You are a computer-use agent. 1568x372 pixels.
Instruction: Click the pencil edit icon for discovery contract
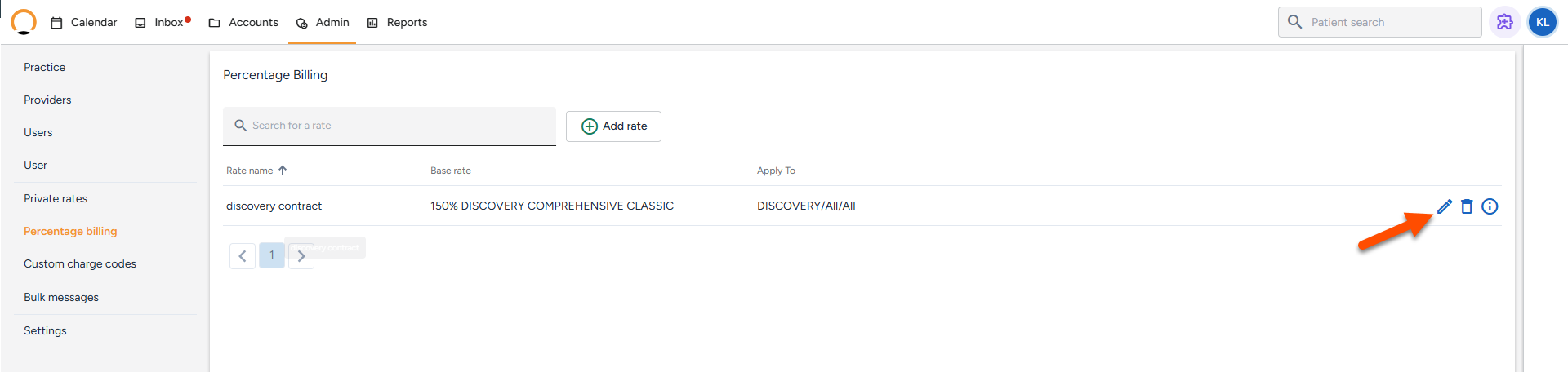click(1445, 206)
